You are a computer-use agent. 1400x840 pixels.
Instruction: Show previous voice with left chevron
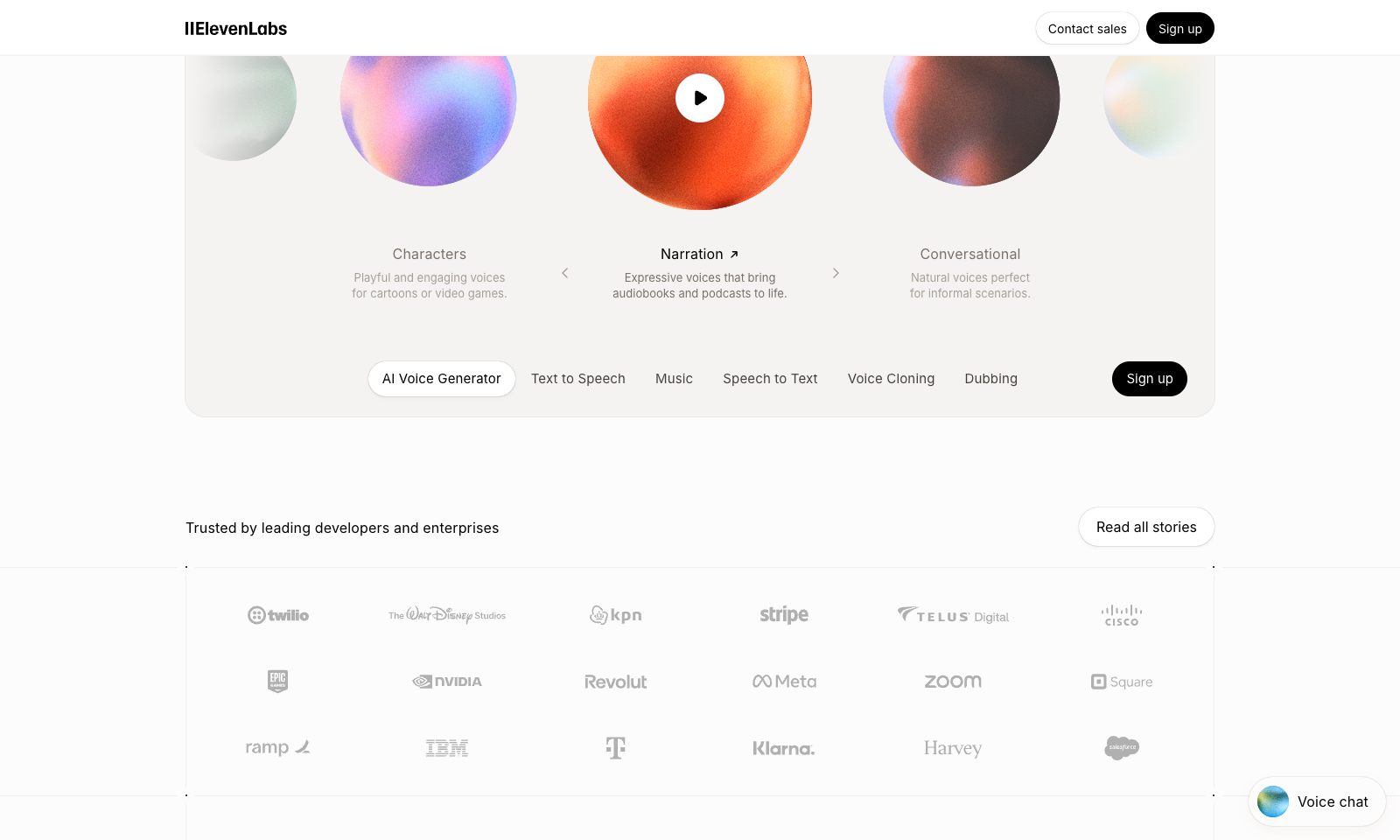point(565,273)
